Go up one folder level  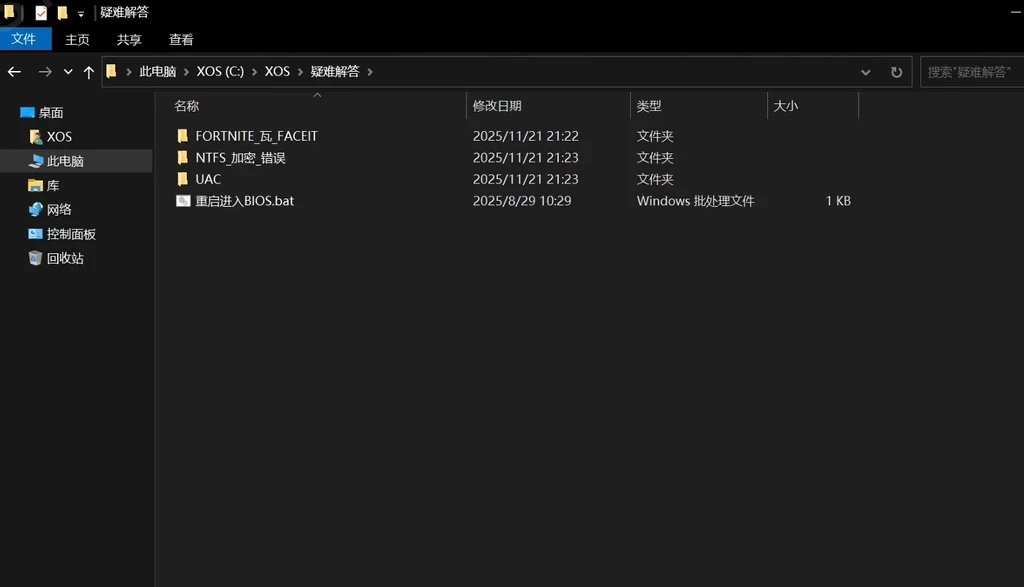pos(88,72)
